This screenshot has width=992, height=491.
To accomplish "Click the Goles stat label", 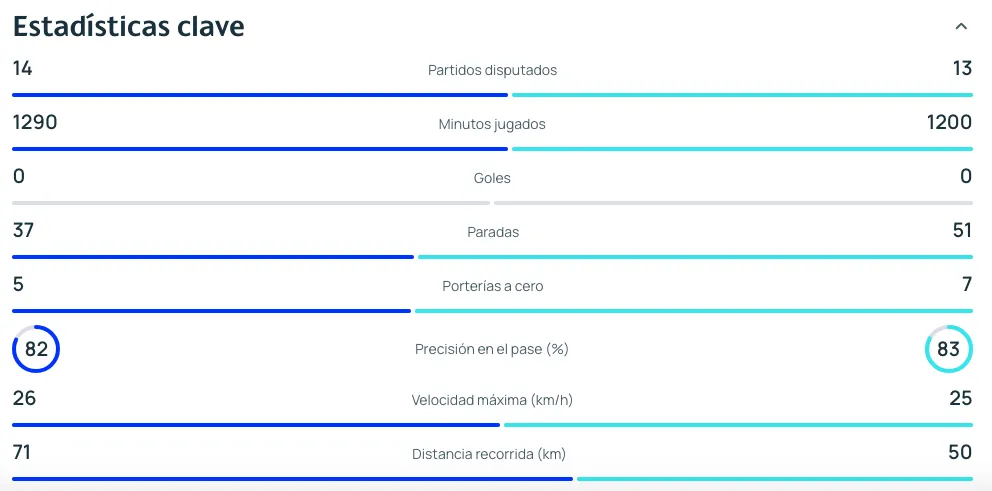I will coord(492,178).
